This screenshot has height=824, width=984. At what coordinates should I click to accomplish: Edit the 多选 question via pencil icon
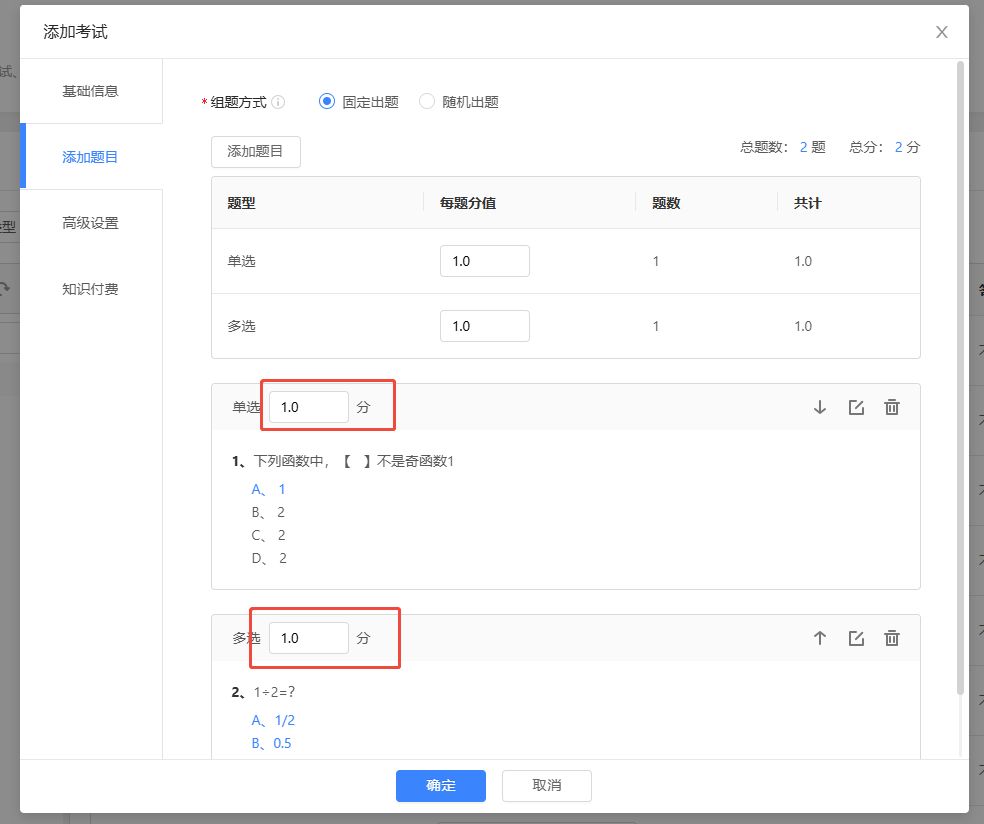click(x=856, y=638)
